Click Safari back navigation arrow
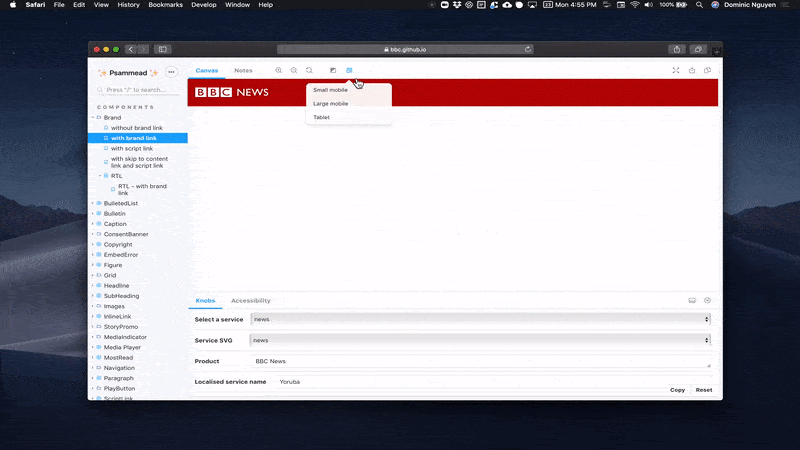This screenshot has width=800, height=450. click(x=131, y=49)
